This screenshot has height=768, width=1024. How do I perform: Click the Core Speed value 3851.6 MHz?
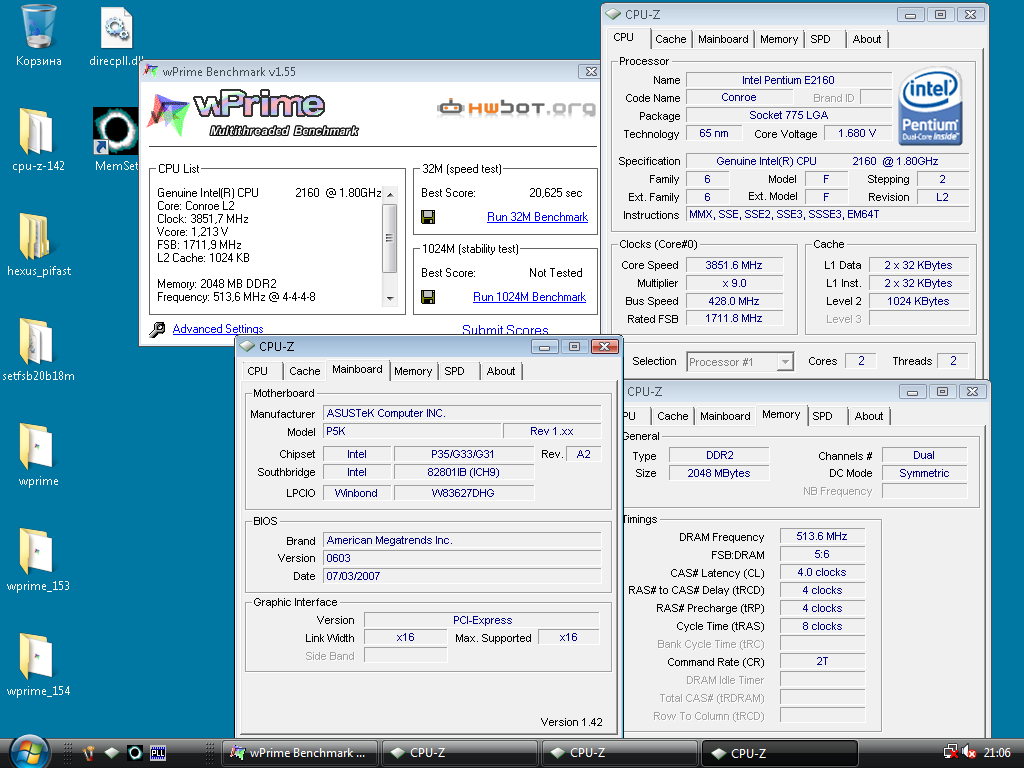click(x=734, y=265)
